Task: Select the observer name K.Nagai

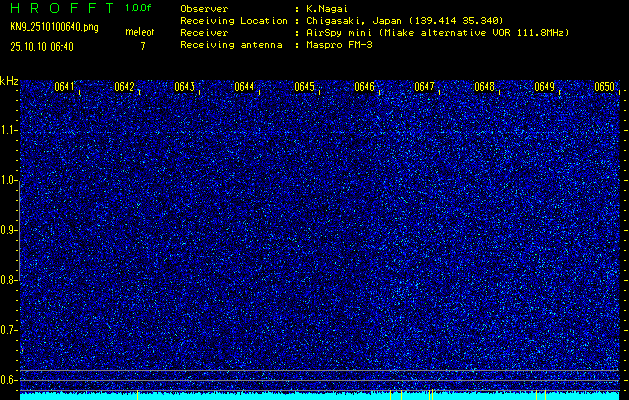Action: coord(328,8)
